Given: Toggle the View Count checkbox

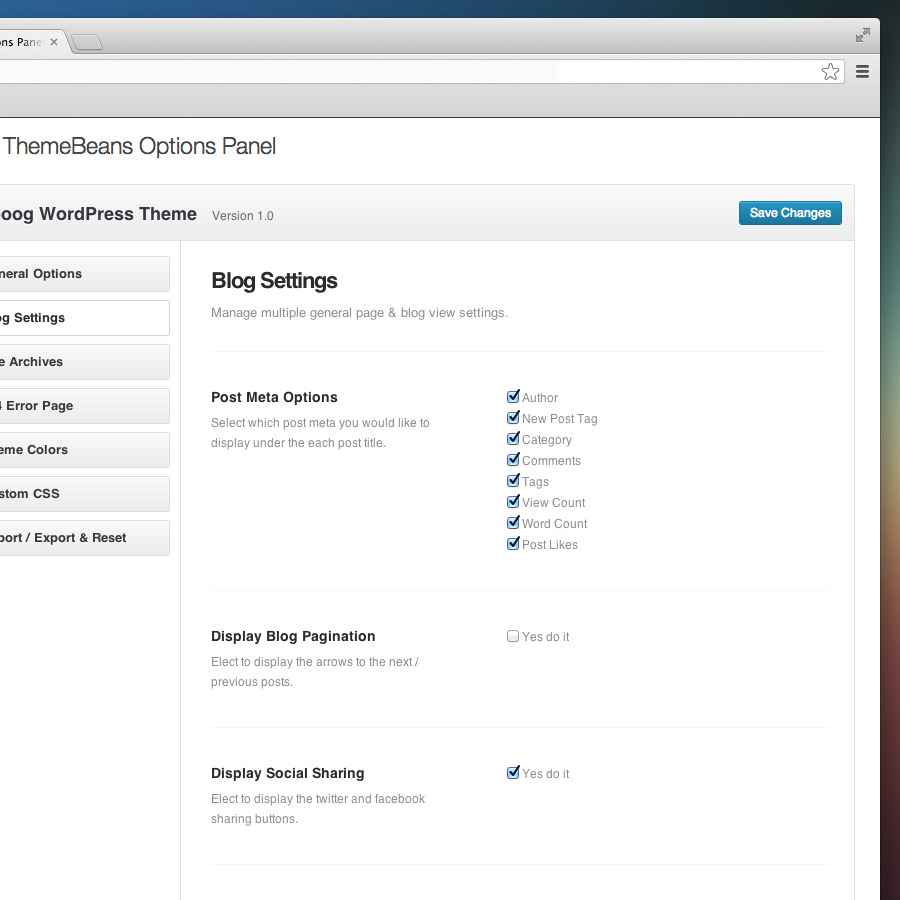Looking at the screenshot, I should click(x=513, y=502).
